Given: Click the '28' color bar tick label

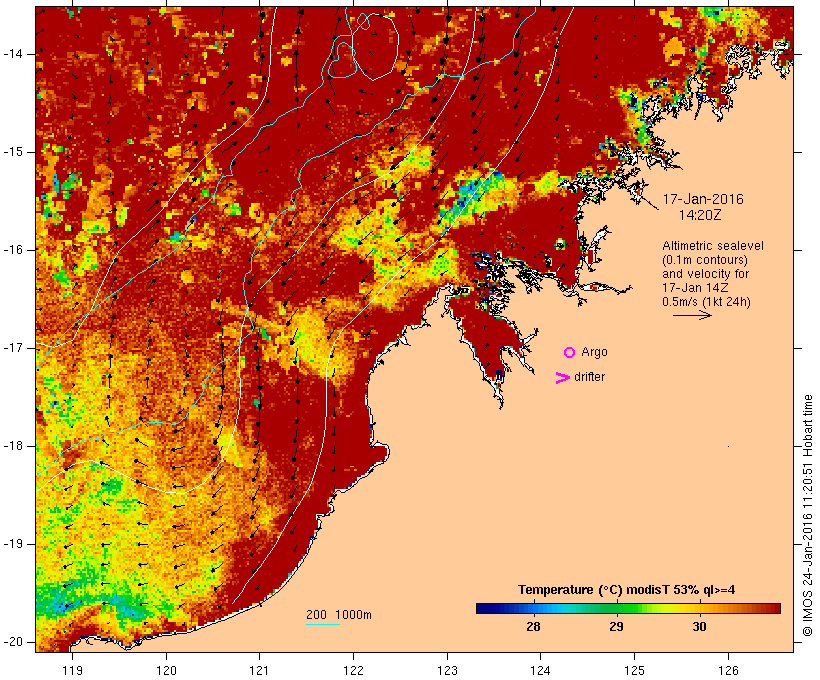Looking at the screenshot, I should point(533,627).
